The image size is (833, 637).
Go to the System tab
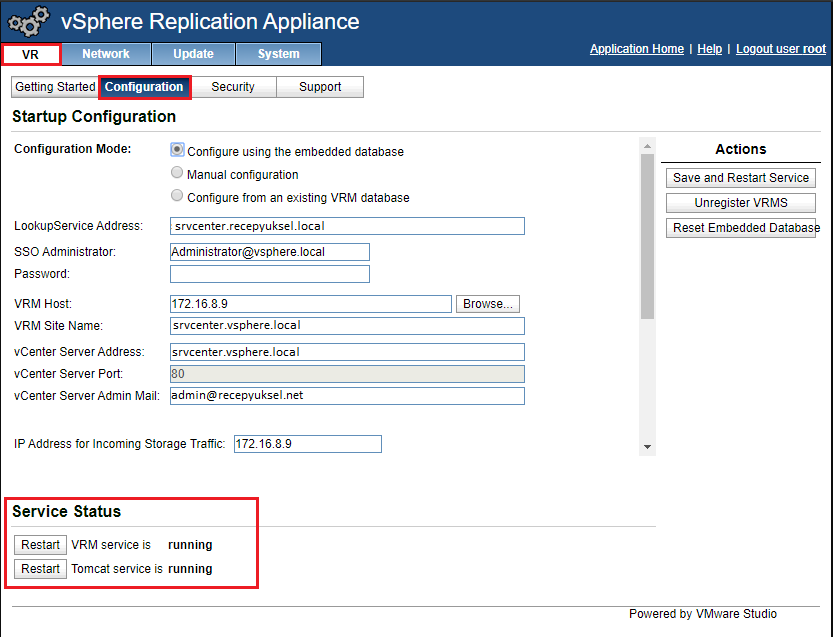tap(278, 54)
